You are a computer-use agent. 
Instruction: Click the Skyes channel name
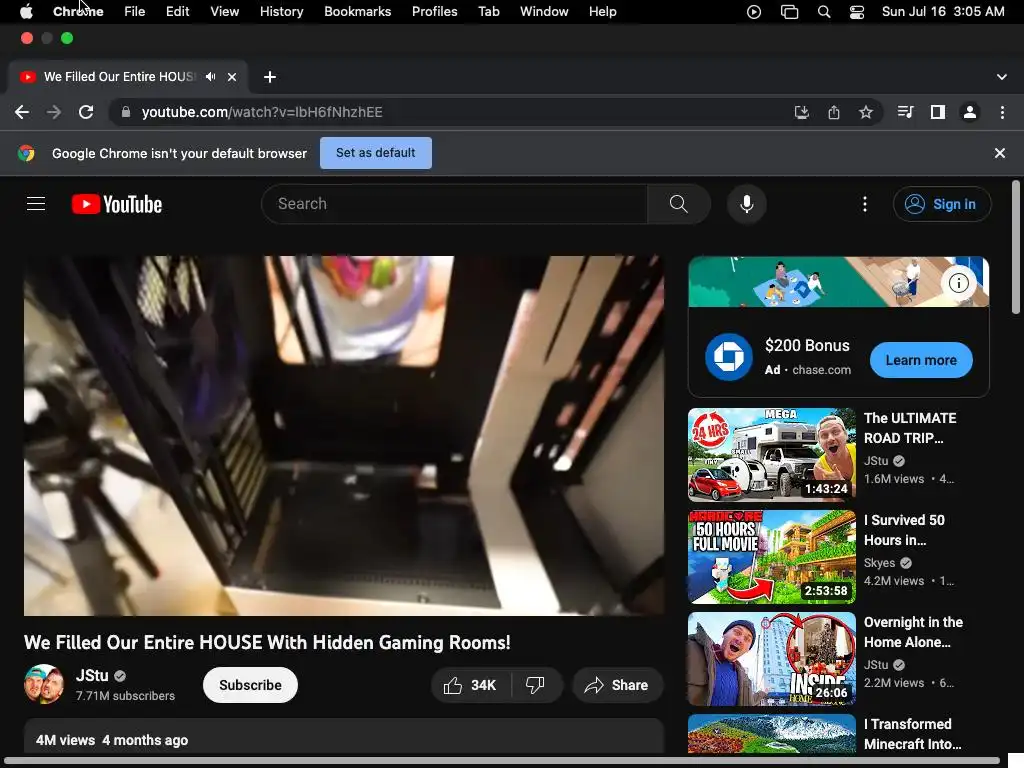[879, 562]
